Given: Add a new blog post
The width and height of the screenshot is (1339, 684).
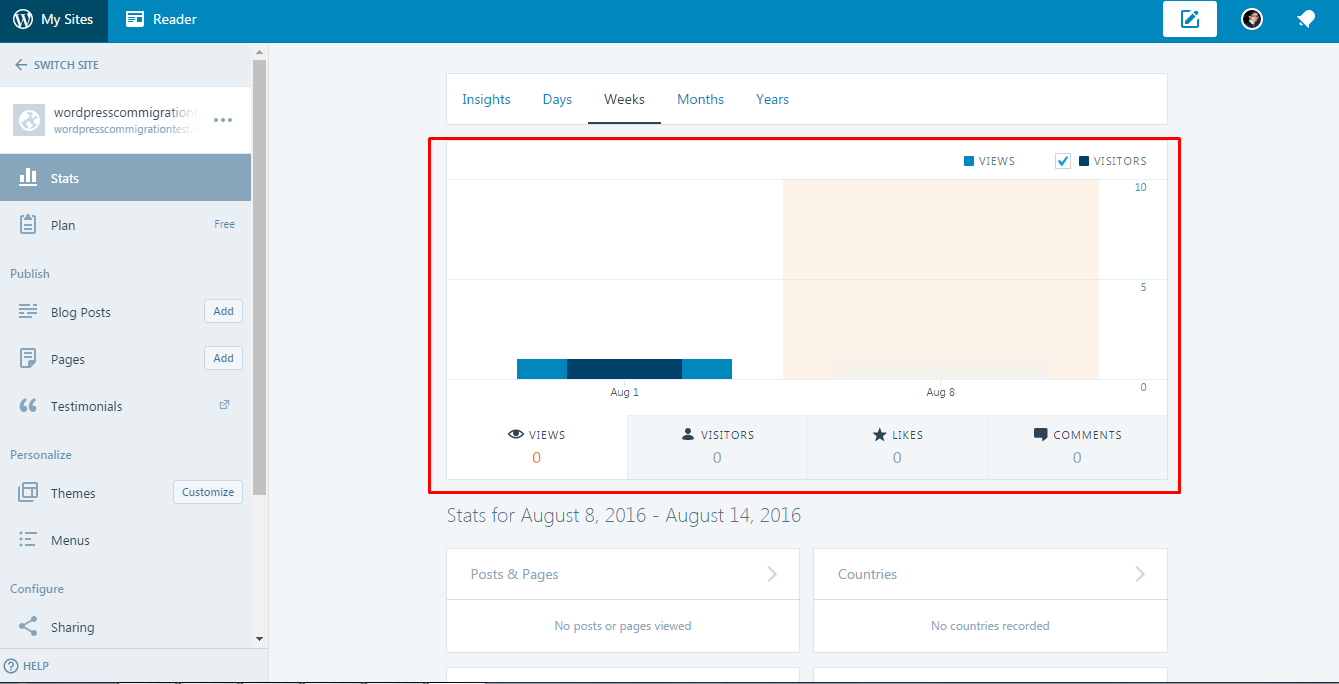Looking at the screenshot, I should click(x=222, y=311).
